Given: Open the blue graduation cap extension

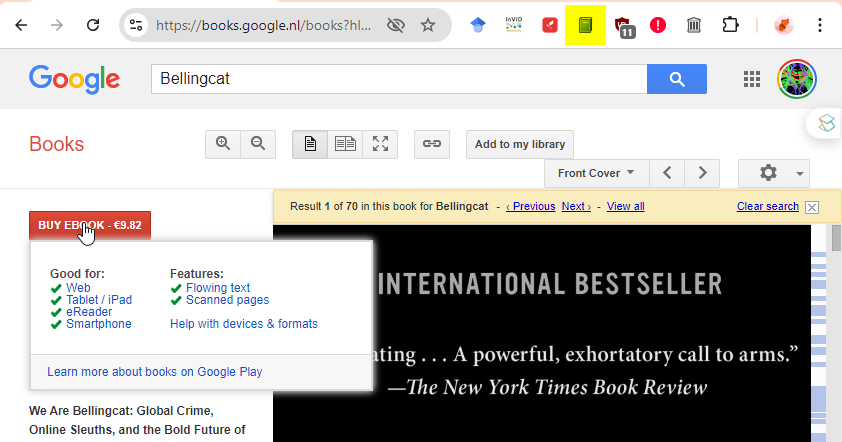Looking at the screenshot, I should pyautogui.click(x=477, y=25).
